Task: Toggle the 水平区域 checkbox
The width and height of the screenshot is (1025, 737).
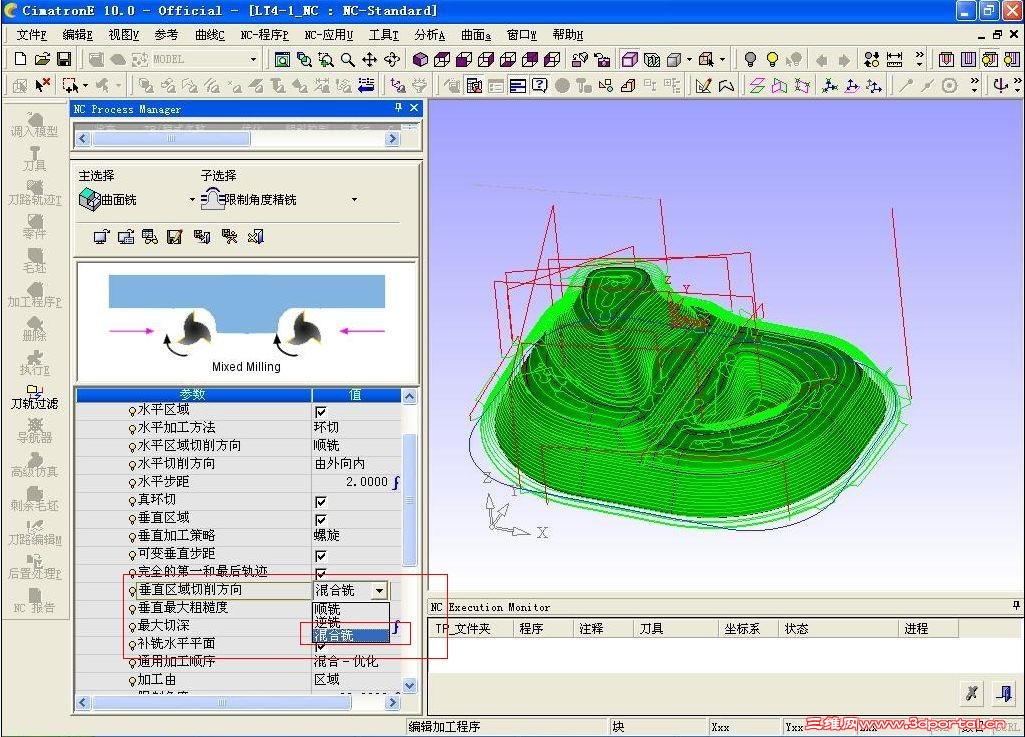Action: (320, 411)
